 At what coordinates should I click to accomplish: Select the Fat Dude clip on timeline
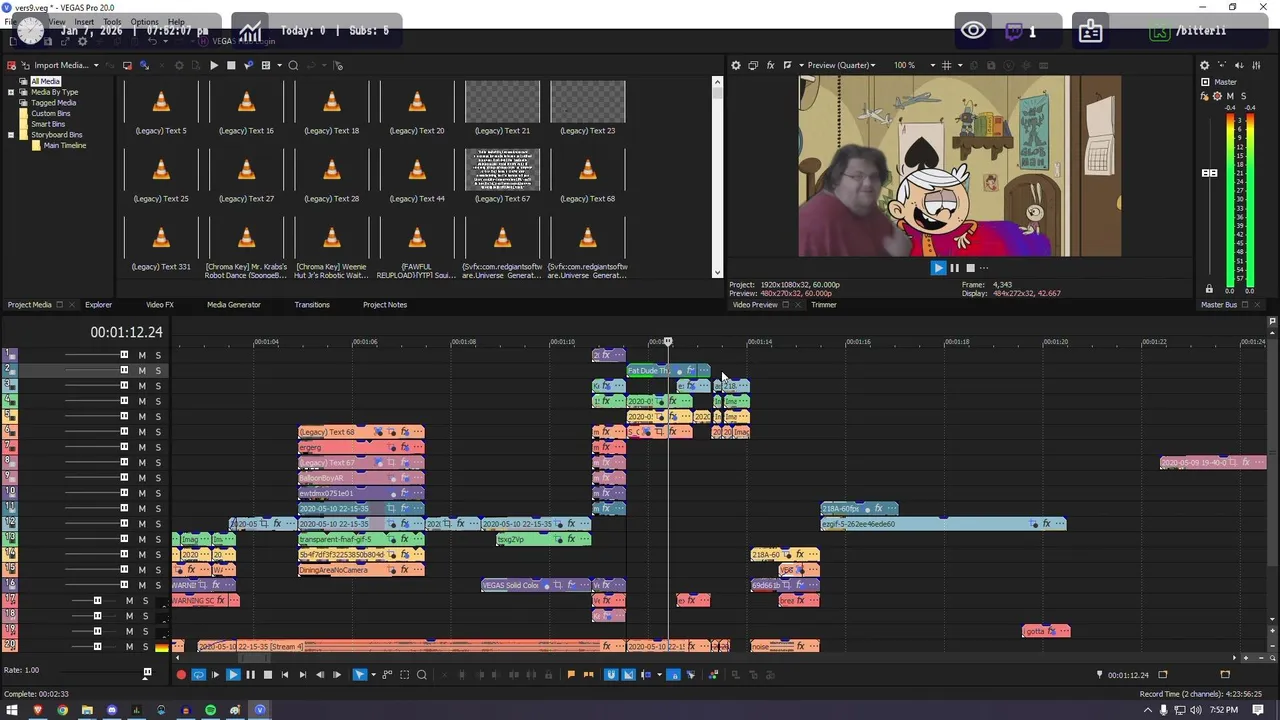668,371
